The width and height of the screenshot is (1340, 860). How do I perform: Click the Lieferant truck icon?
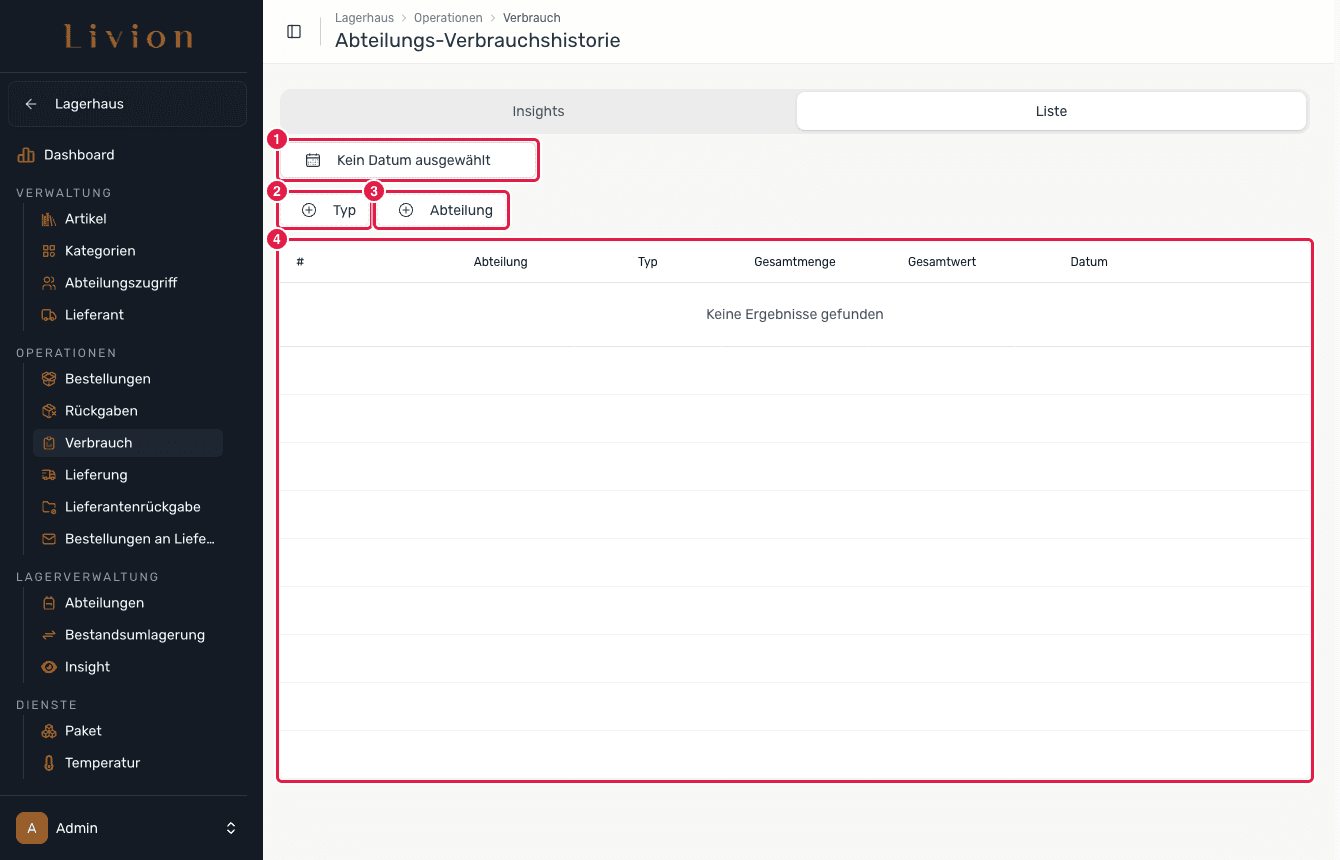[49, 315]
